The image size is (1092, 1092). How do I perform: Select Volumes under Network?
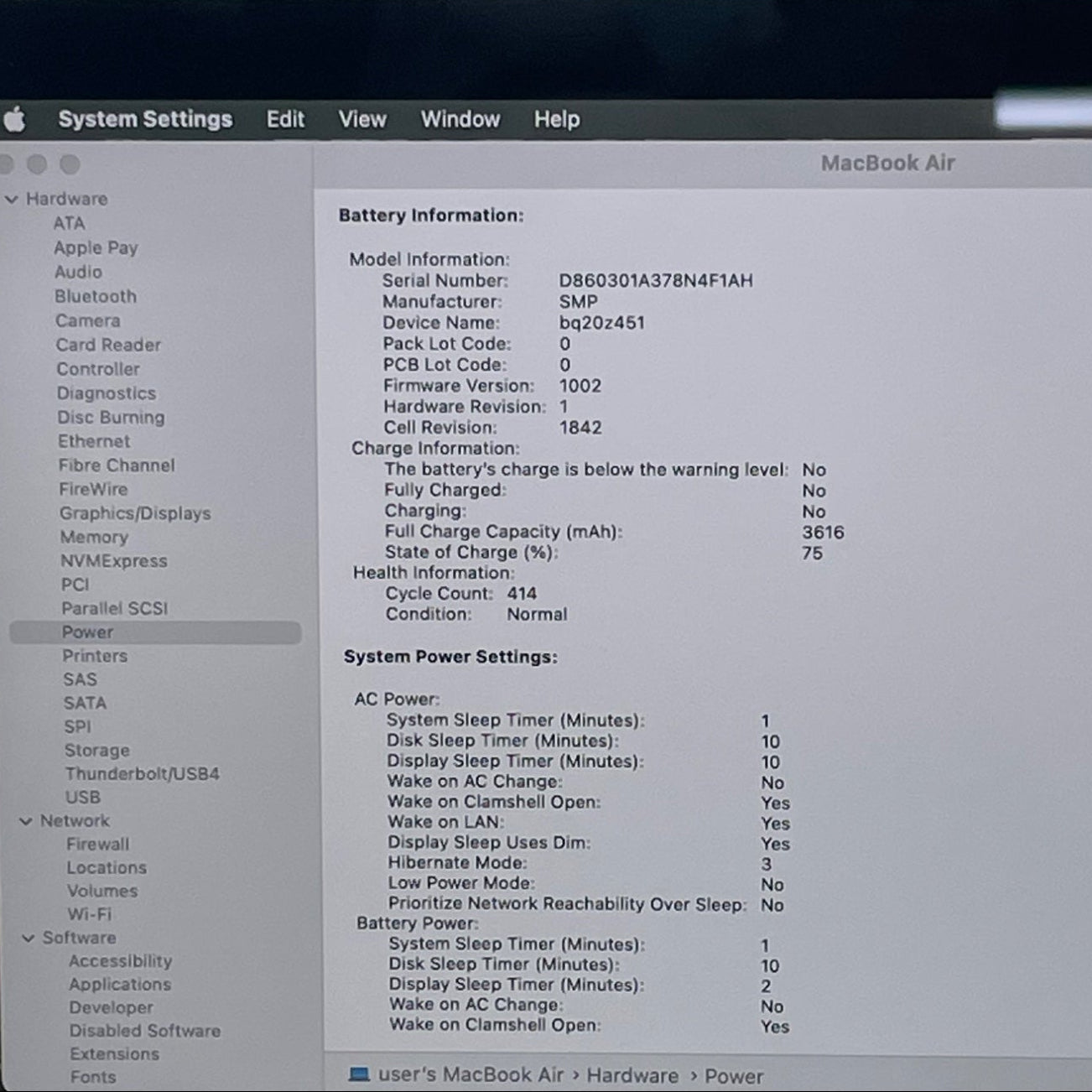[102, 892]
